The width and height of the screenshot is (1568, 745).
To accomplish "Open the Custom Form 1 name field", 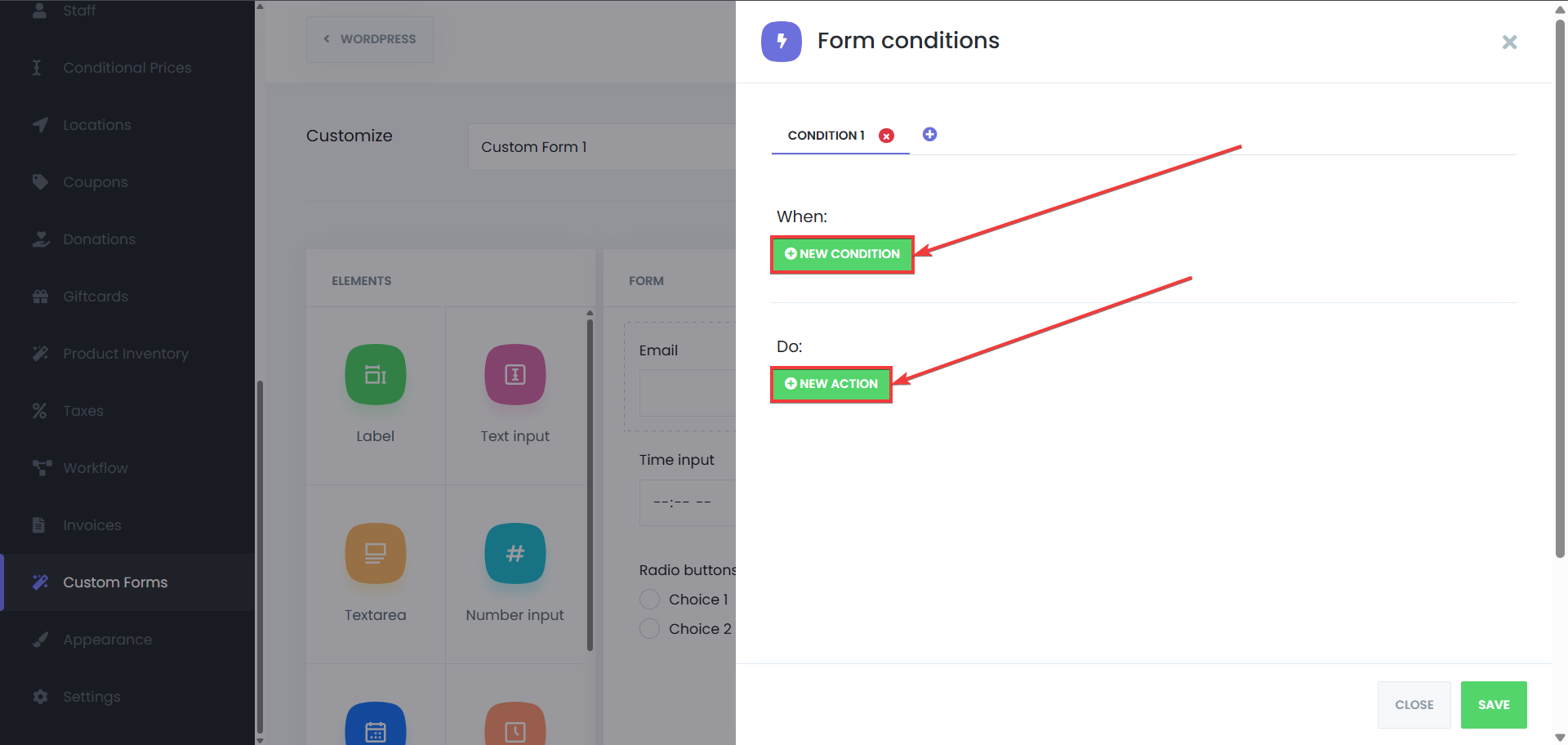I will tap(602, 147).
